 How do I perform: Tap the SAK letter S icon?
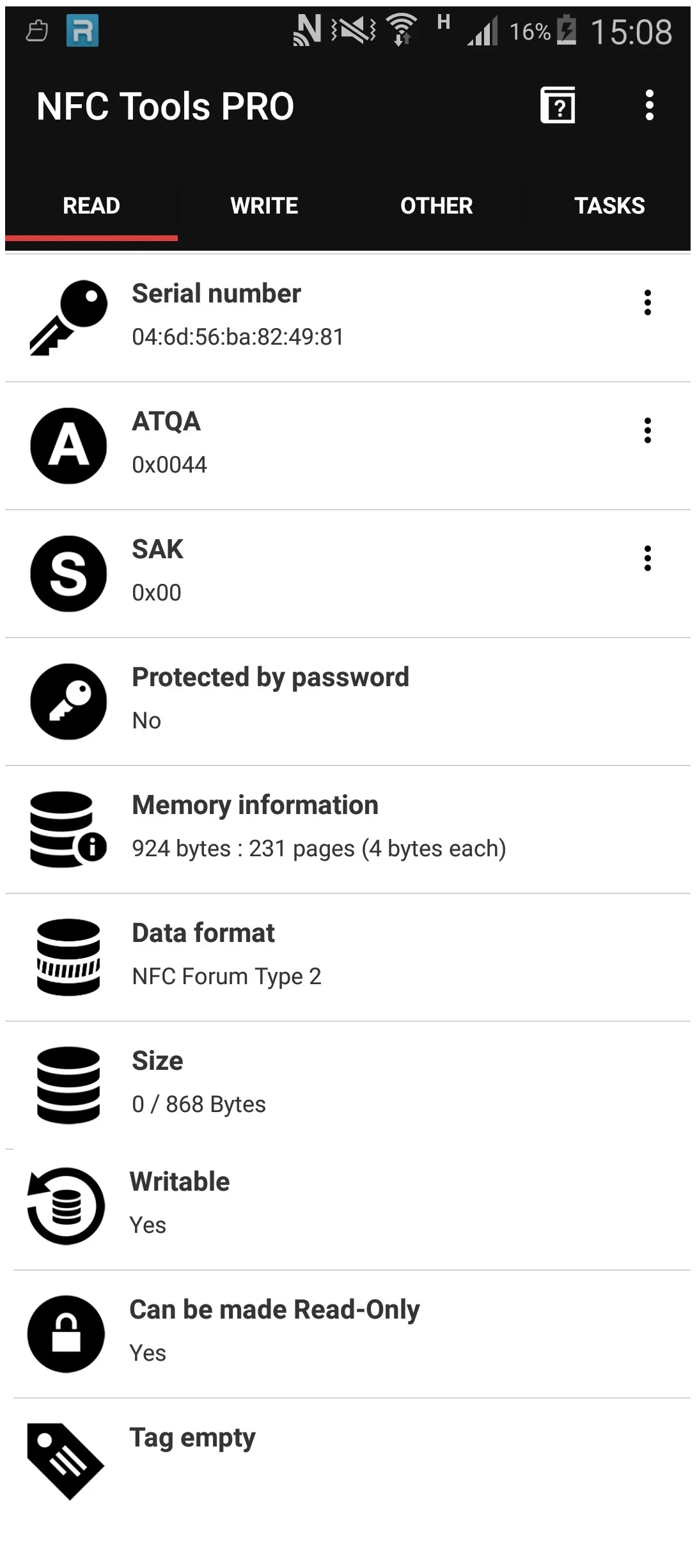[x=68, y=574]
